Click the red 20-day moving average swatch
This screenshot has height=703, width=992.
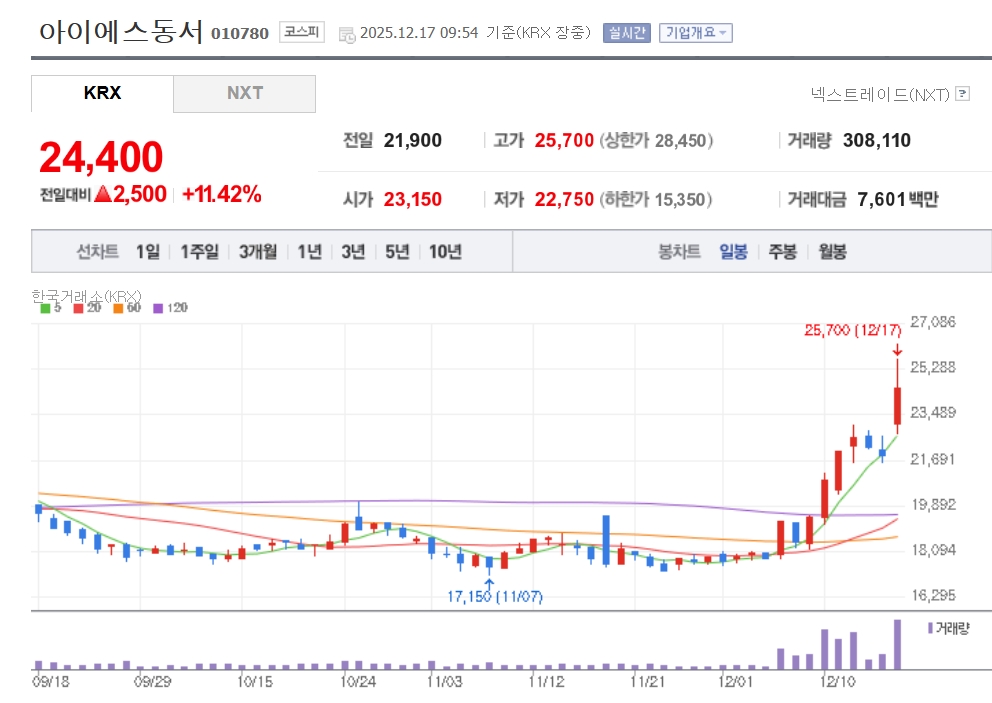pos(78,308)
